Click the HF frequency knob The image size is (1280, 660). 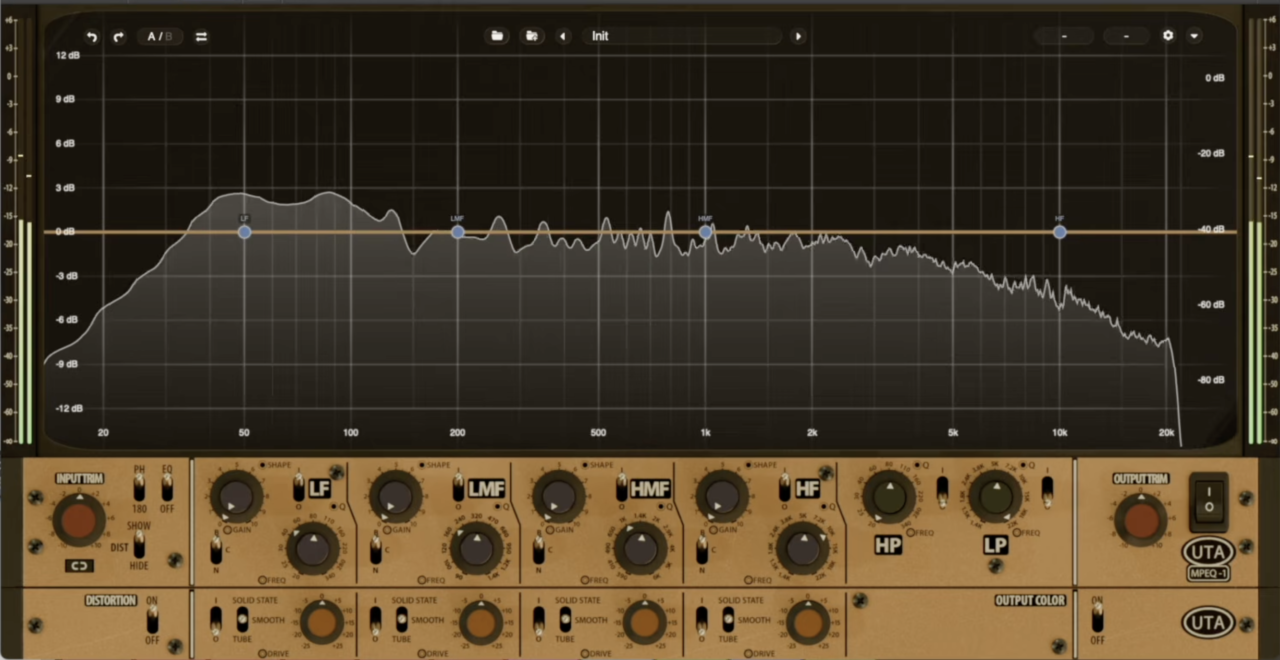point(802,548)
